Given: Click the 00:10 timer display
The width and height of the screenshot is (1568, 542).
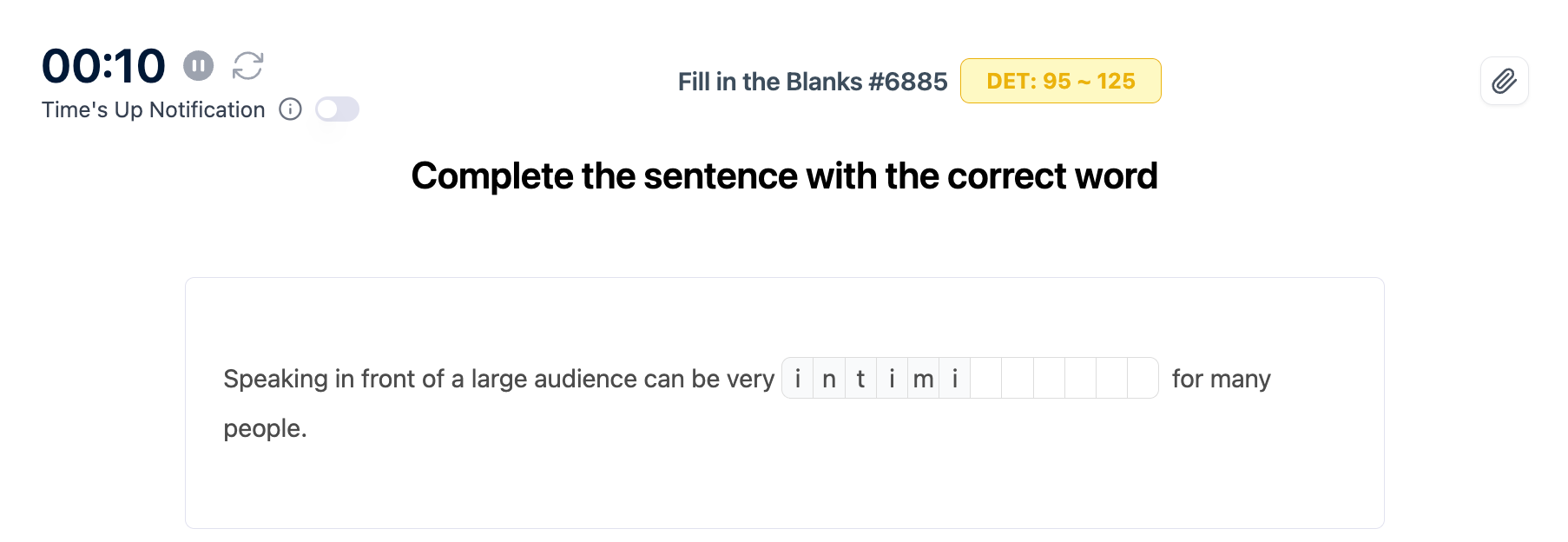Looking at the screenshot, I should 103,66.
